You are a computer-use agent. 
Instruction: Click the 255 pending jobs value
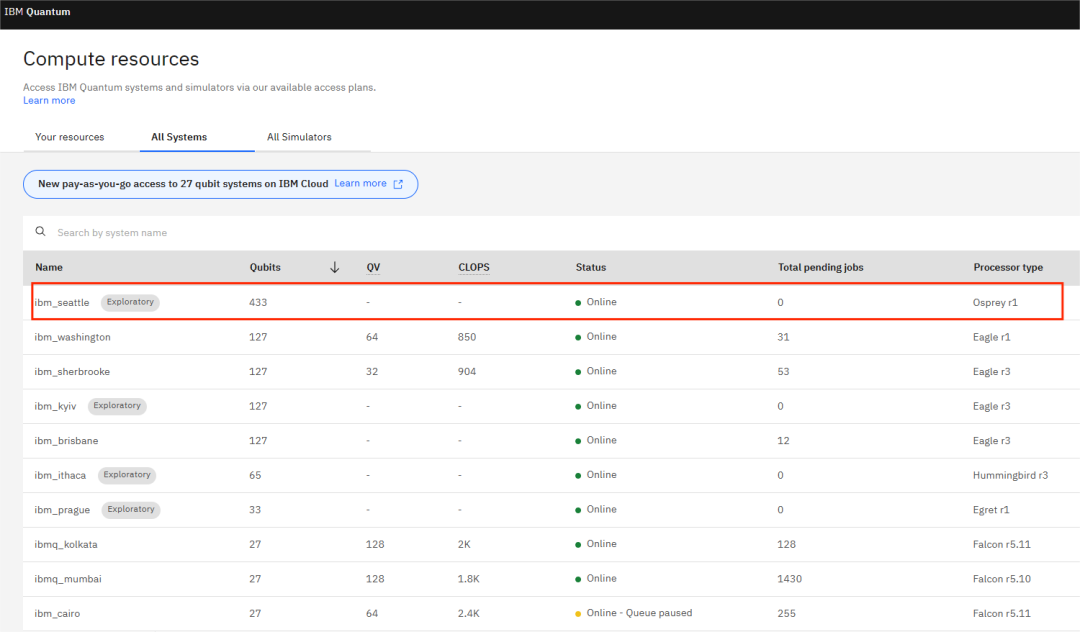click(787, 613)
